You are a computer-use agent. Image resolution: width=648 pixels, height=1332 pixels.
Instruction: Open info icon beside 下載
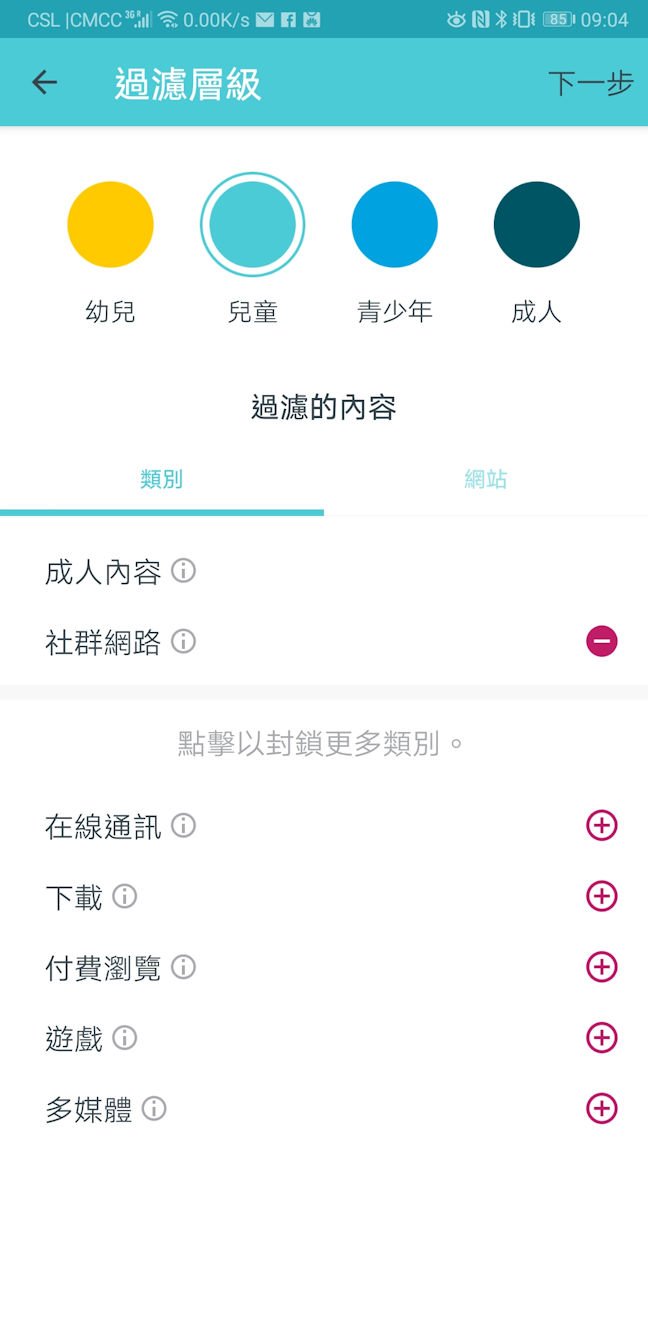(x=124, y=897)
